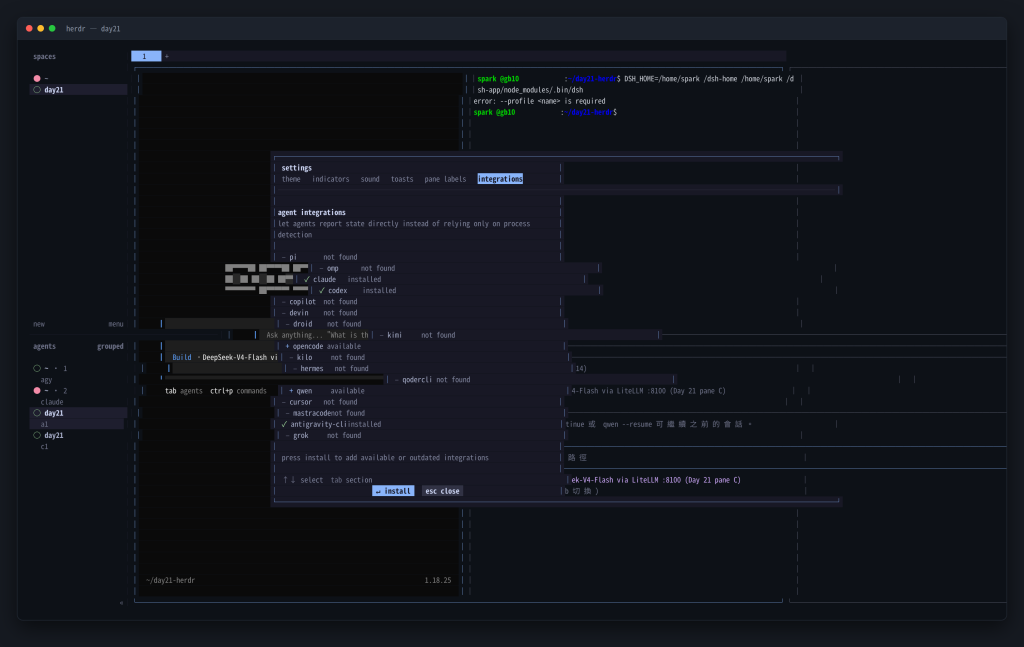
Task: Click the green checkmark beside codex
Action: 321,291
